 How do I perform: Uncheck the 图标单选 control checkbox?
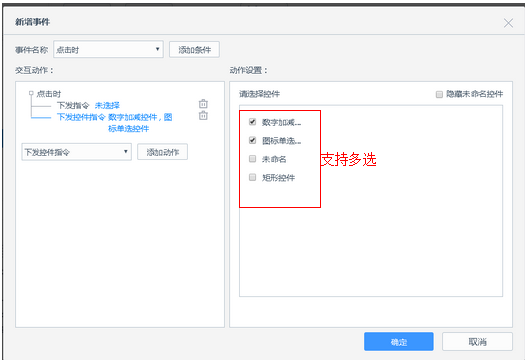[252, 140]
